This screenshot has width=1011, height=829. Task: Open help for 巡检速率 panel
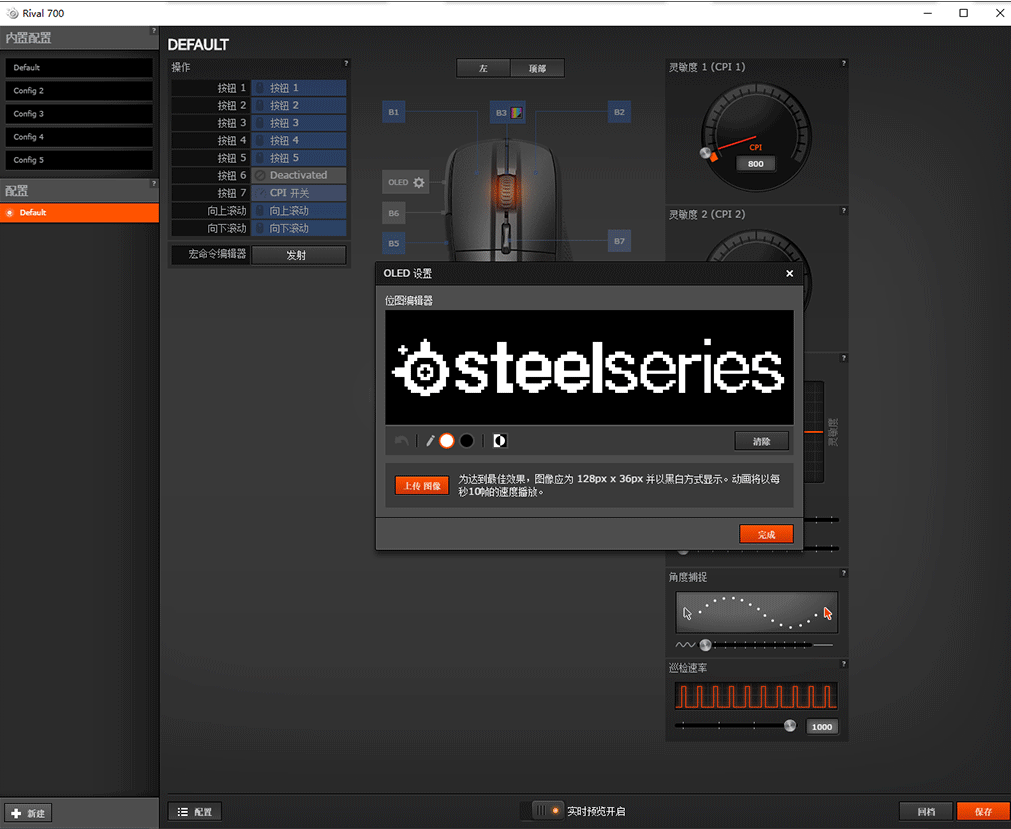(843, 664)
